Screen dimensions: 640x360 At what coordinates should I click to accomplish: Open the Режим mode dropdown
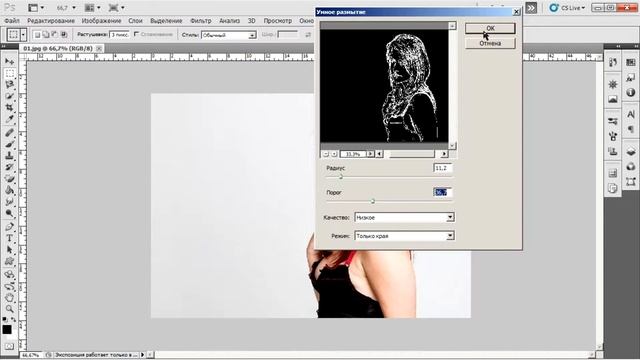point(404,236)
